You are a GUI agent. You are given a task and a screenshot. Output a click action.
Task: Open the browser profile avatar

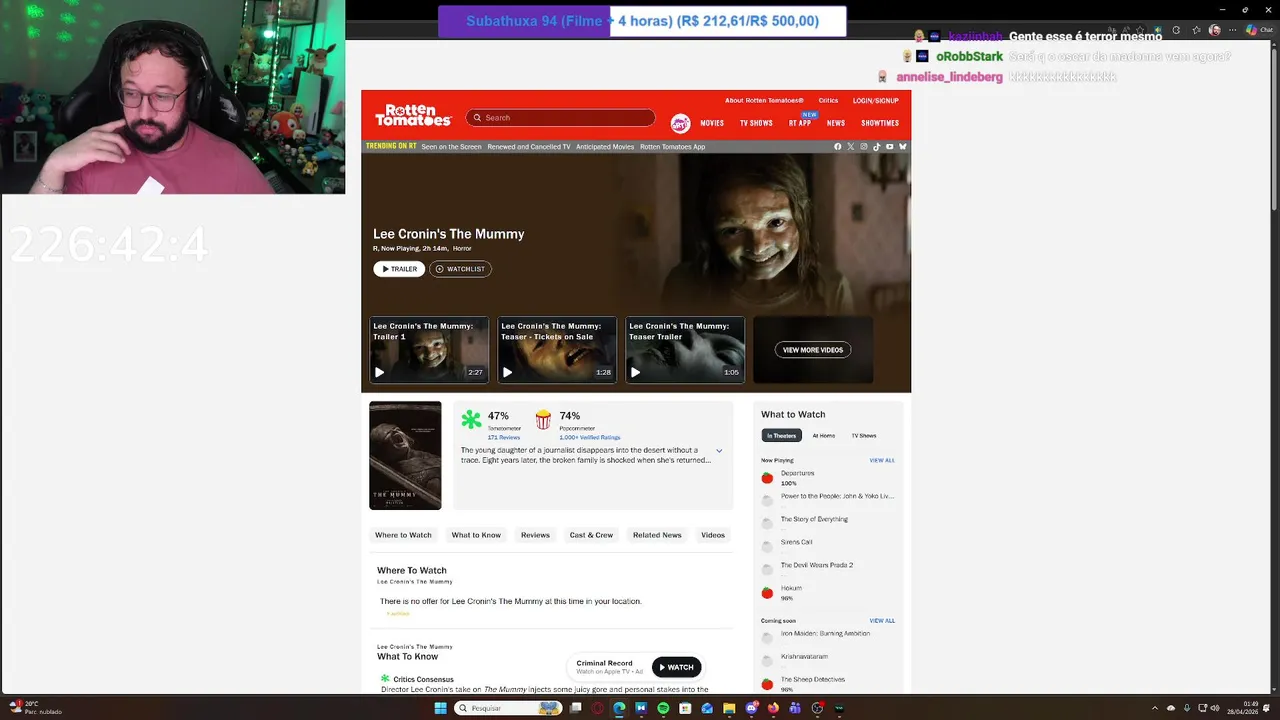(1215, 30)
